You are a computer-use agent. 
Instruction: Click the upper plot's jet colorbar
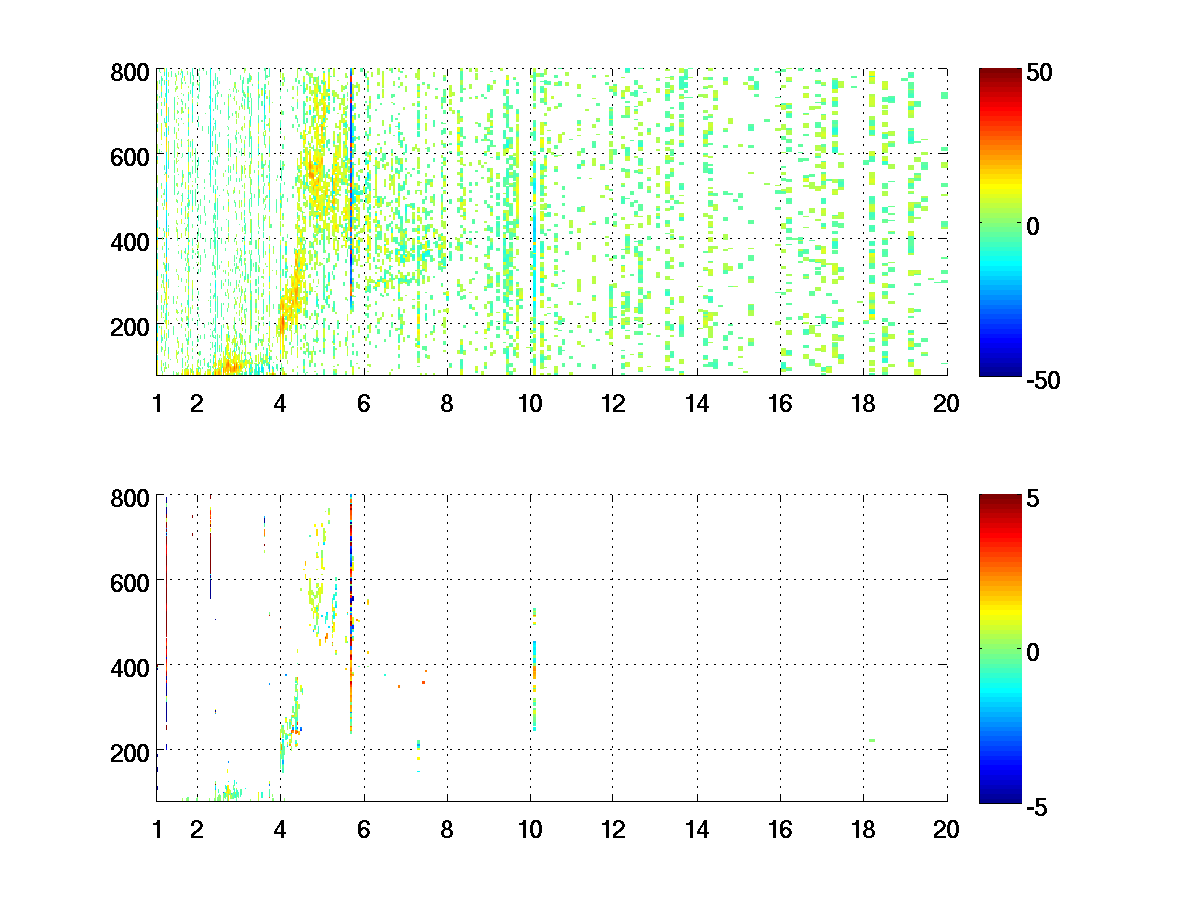pyautogui.click(x=1000, y=222)
